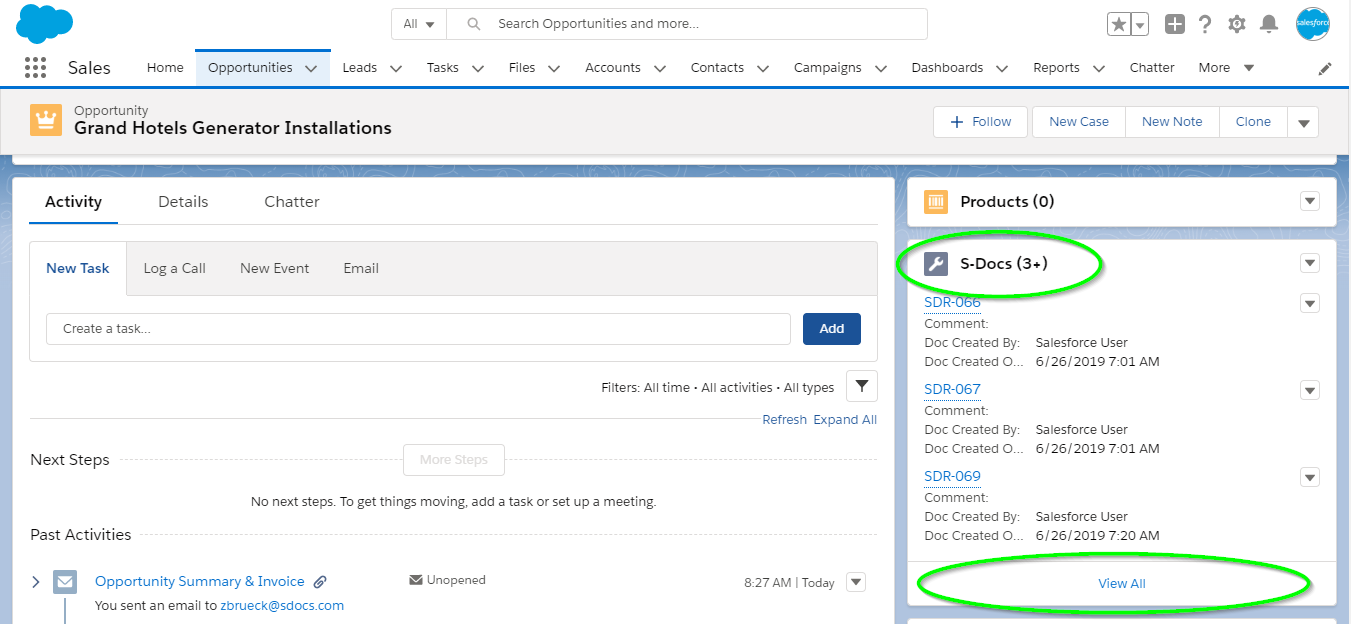Open the user profile avatar
The image size is (1351, 624).
[x=1312, y=24]
